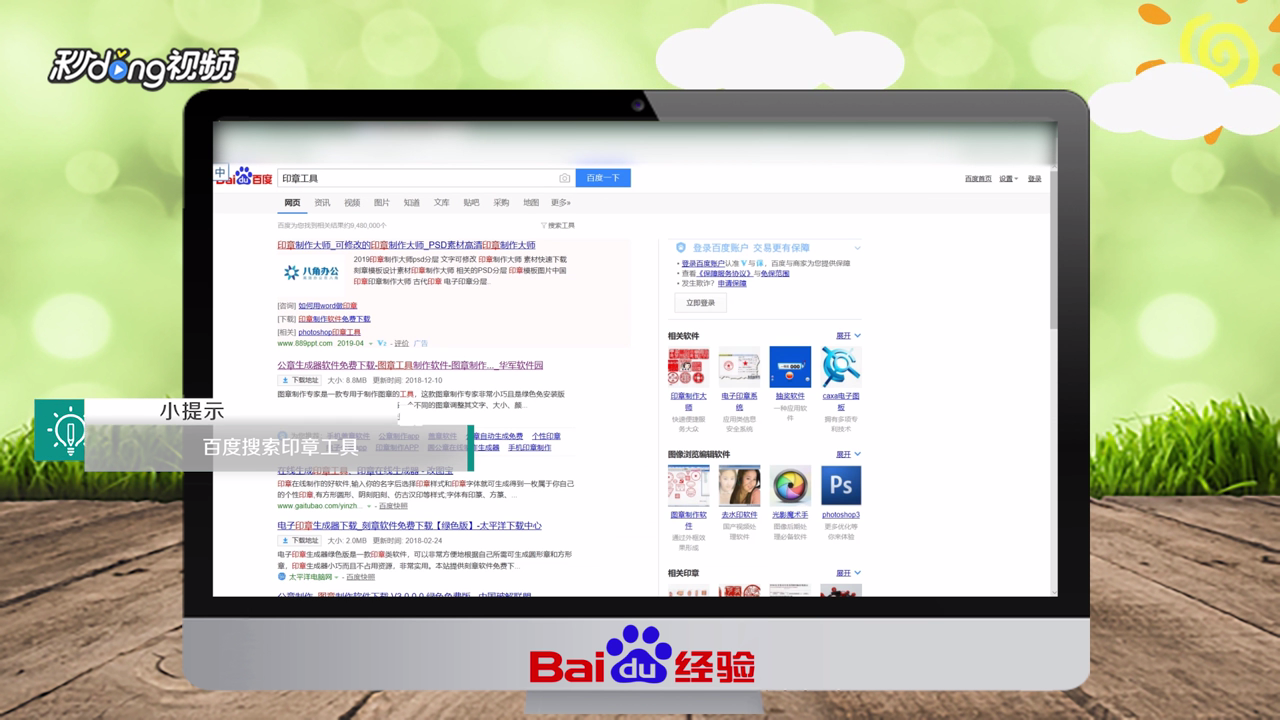
Task: Click the 去水印软件 portrait icon
Action: (739, 486)
